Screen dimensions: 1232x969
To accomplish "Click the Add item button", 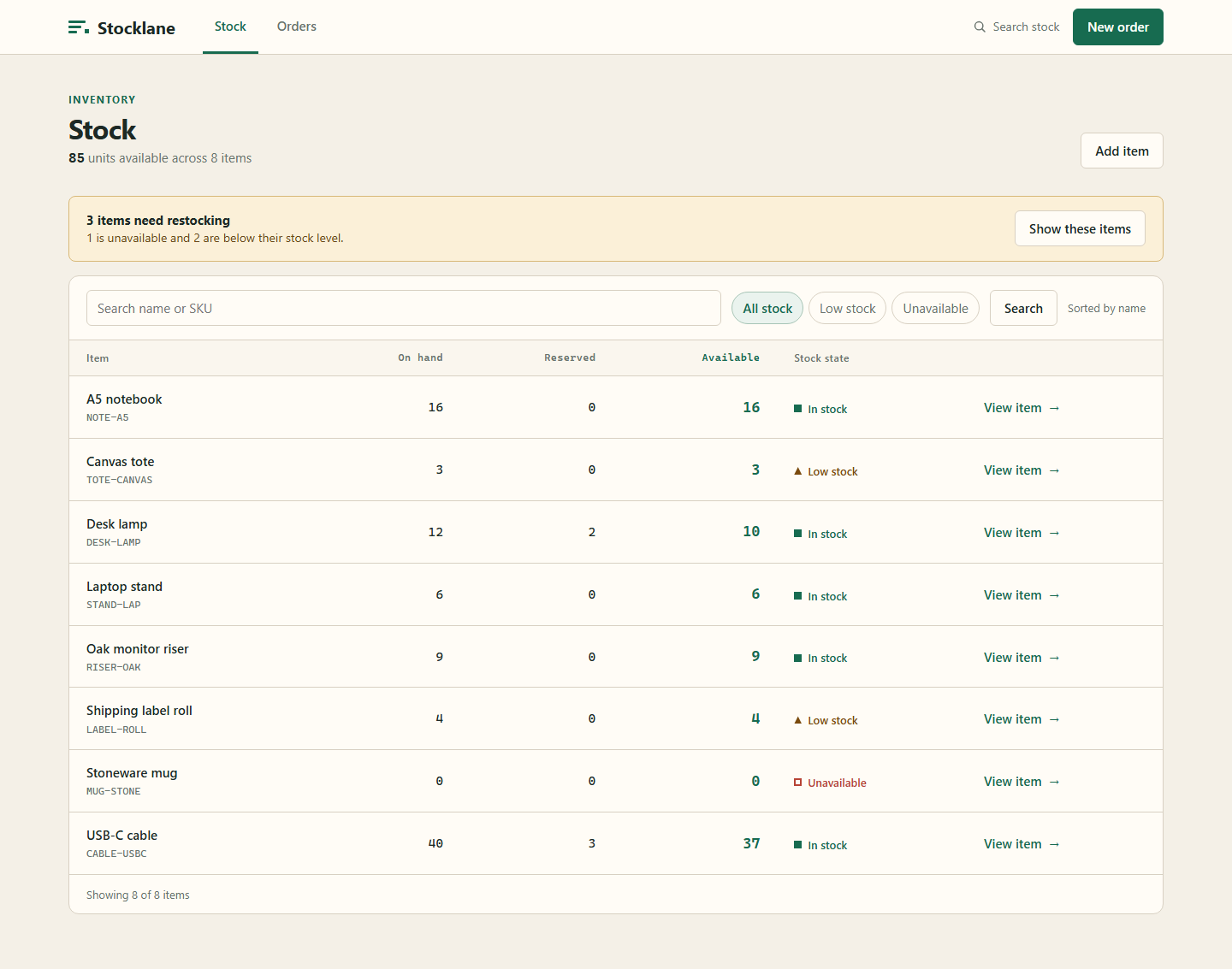I will (x=1122, y=151).
